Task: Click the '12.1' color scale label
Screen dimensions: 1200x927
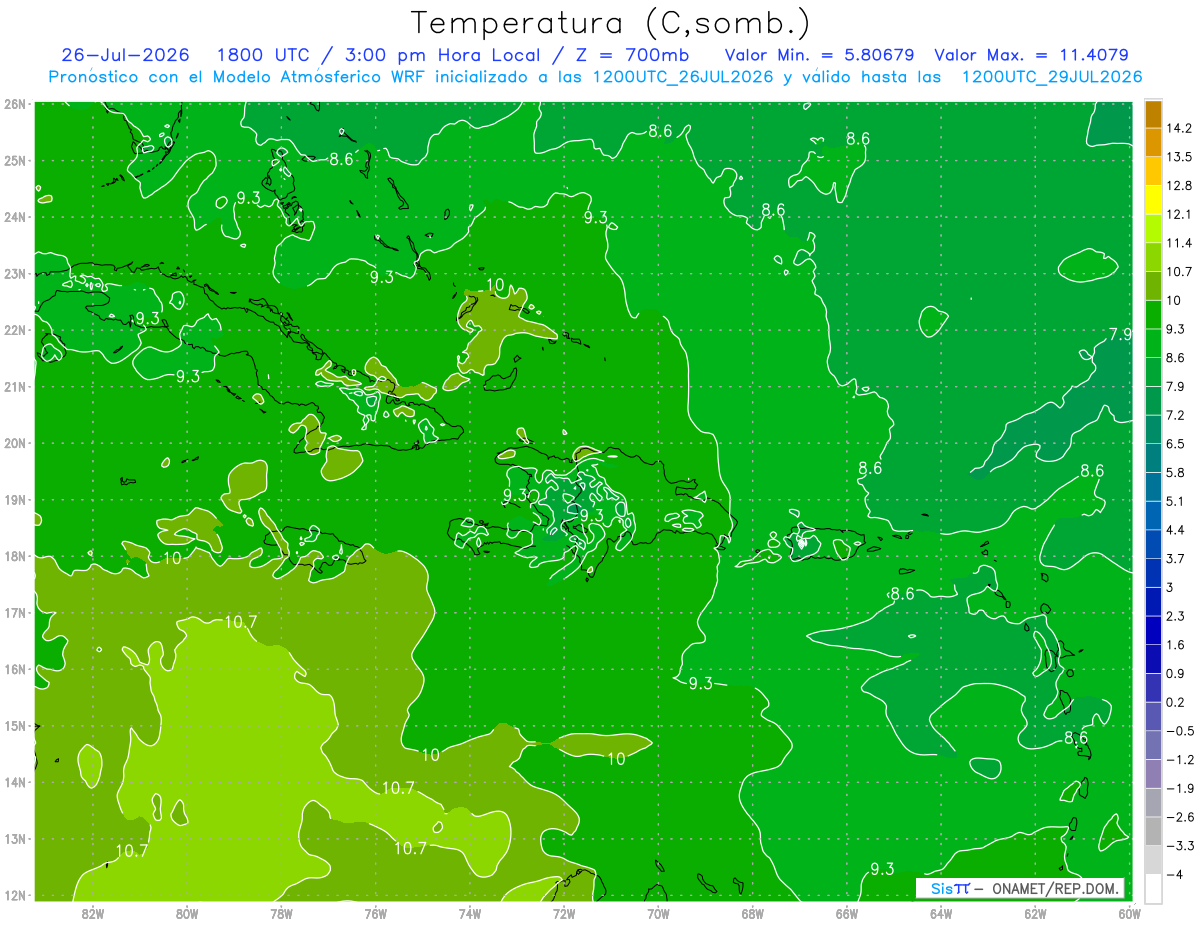Action: point(1179,214)
